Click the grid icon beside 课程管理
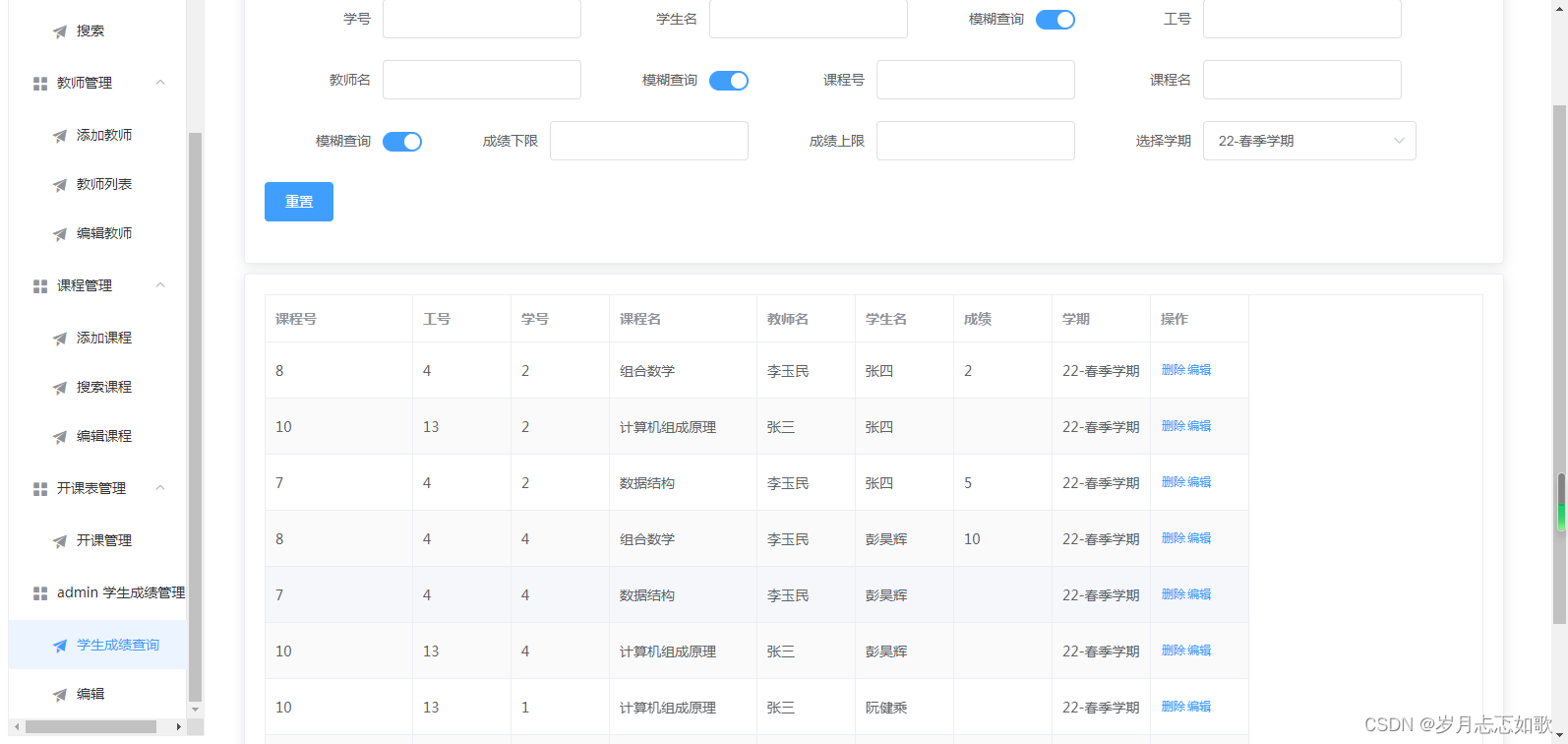 [x=40, y=286]
